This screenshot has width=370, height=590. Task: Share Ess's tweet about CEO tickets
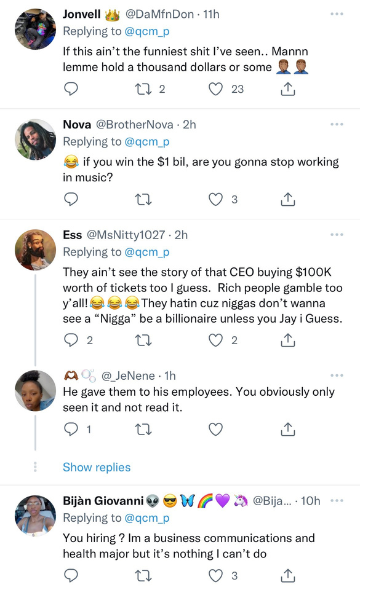coord(288,340)
